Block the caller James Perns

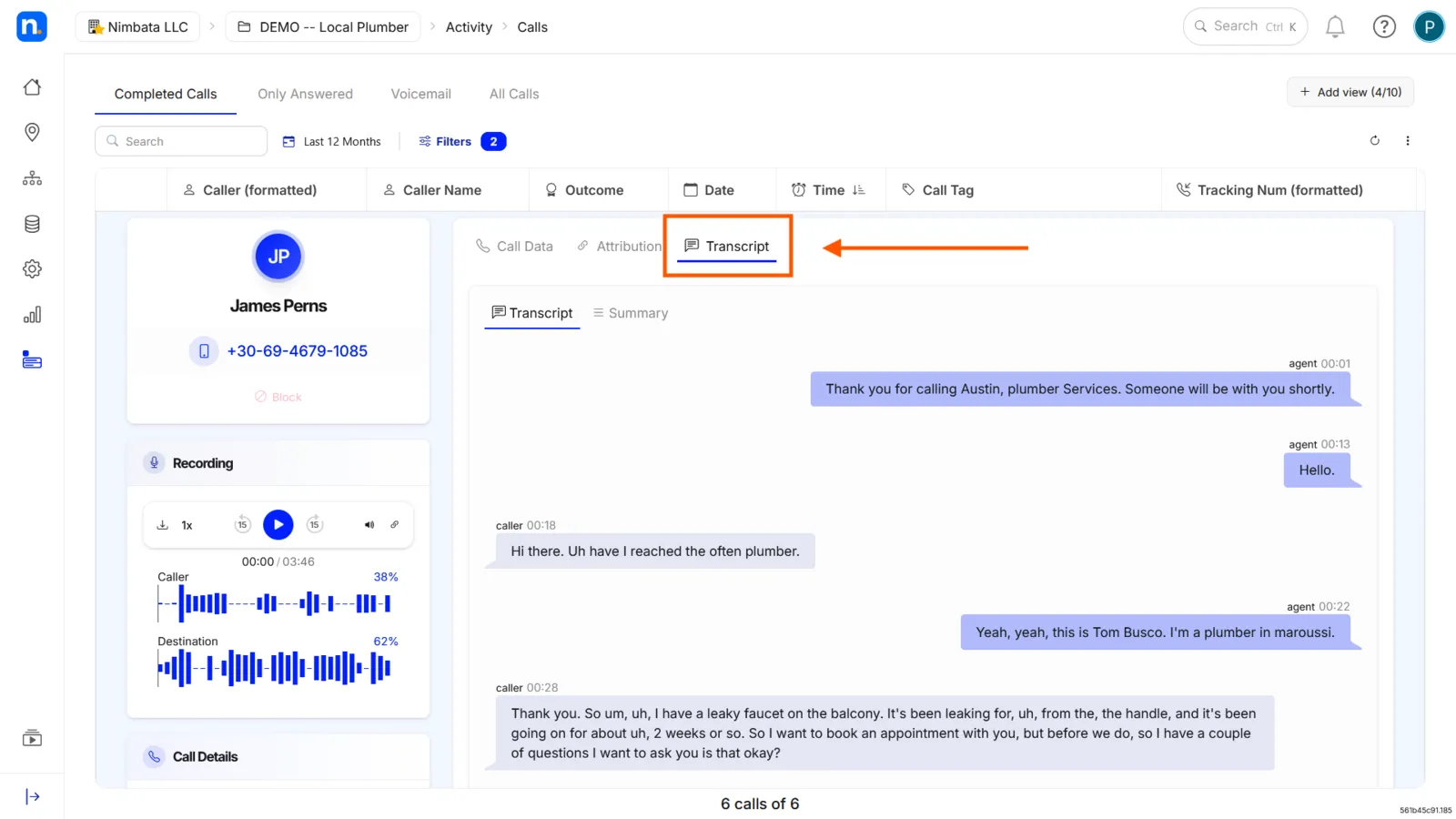278,397
